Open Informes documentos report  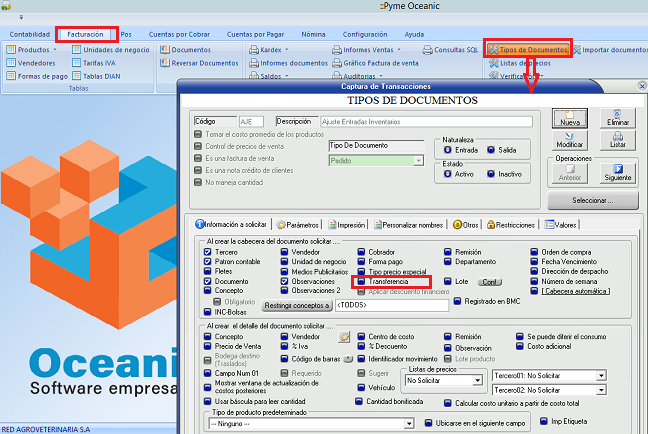point(288,63)
